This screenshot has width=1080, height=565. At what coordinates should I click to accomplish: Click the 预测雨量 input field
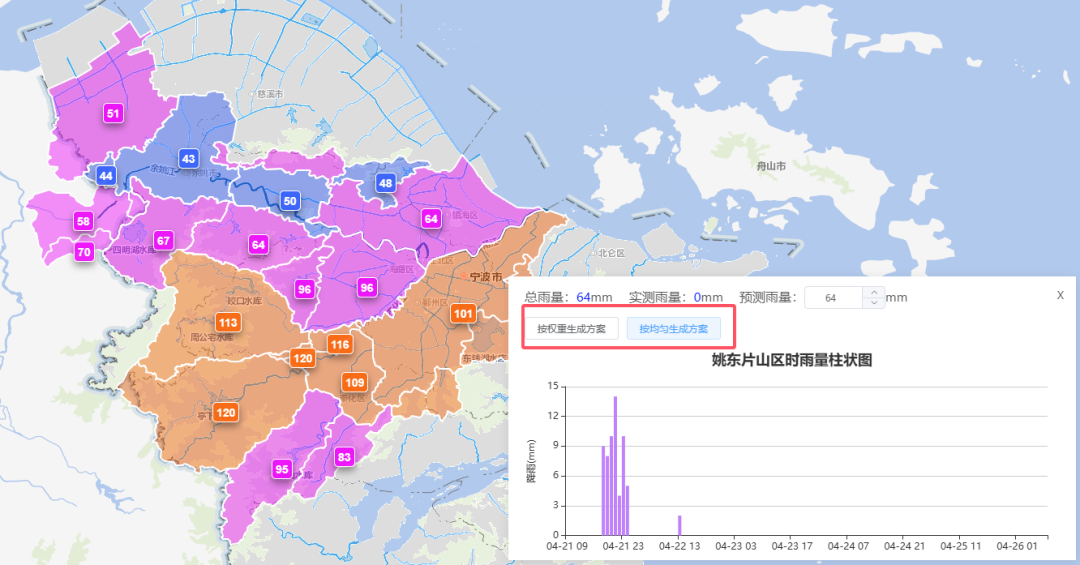[x=832, y=298]
